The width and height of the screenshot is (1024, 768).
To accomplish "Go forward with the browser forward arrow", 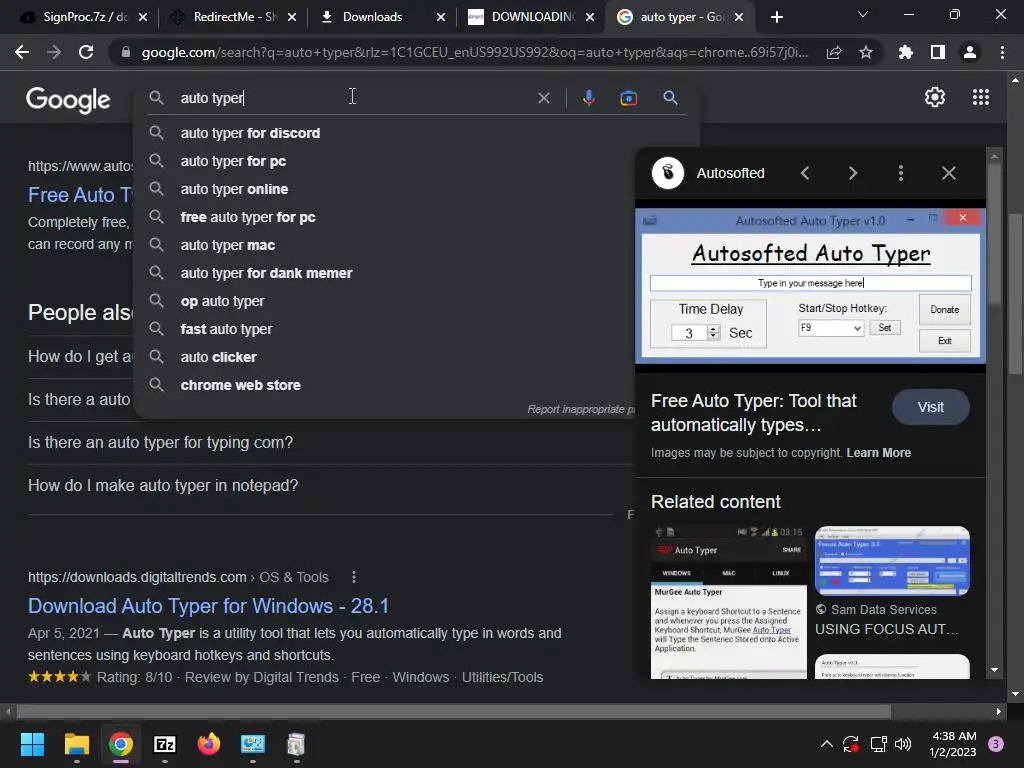I will [54, 52].
